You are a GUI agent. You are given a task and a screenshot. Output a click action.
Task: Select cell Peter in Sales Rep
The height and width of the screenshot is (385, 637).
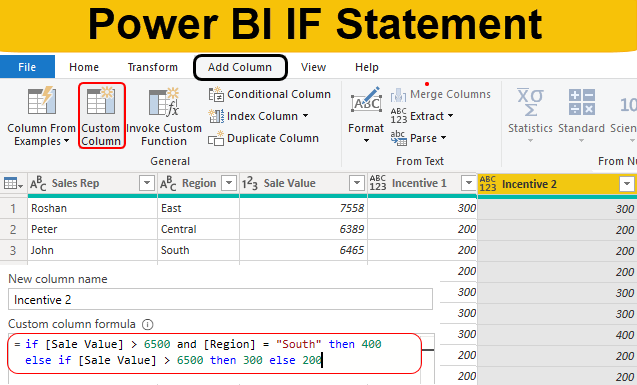click(x=93, y=229)
